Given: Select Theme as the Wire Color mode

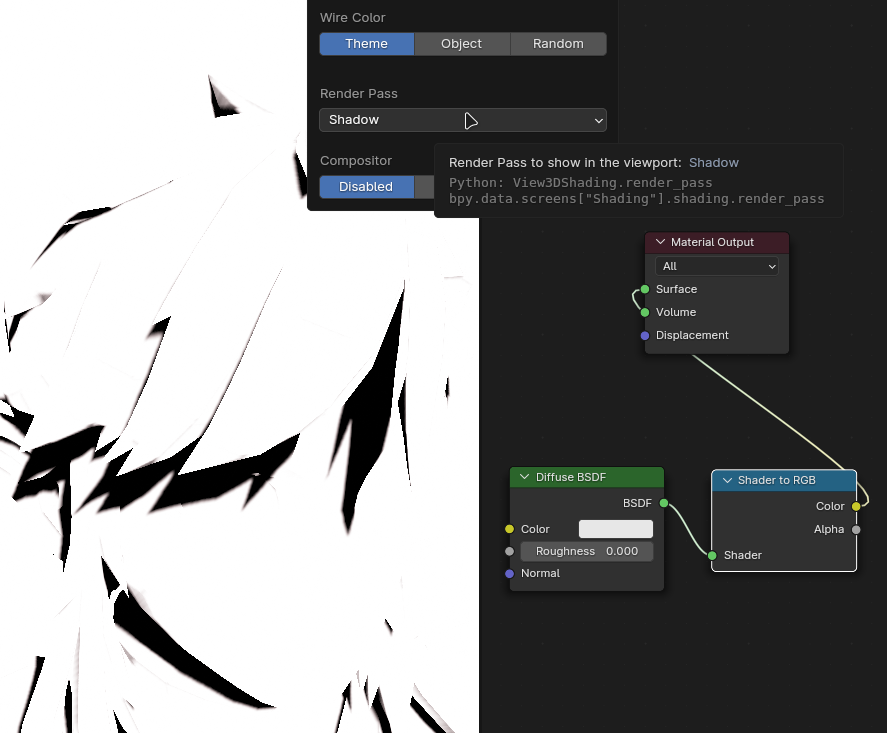Looking at the screenshot, I should coord(364,43).
